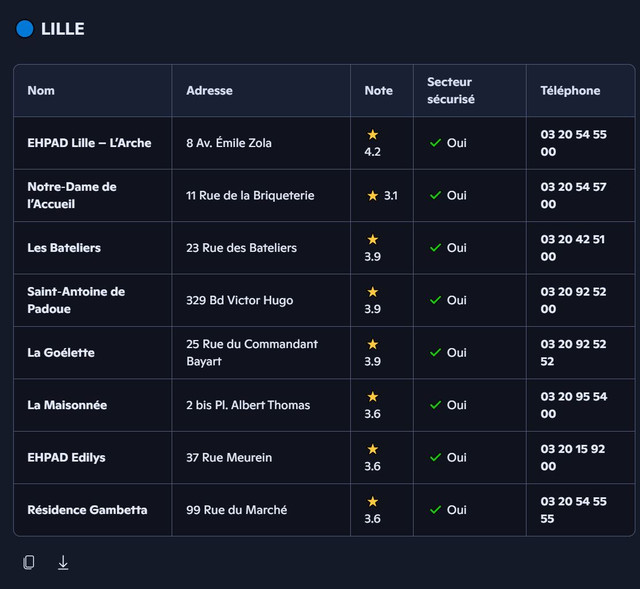
Task: Click the star in Saint-Antoine de Padoue row
Action: point(373,291)
